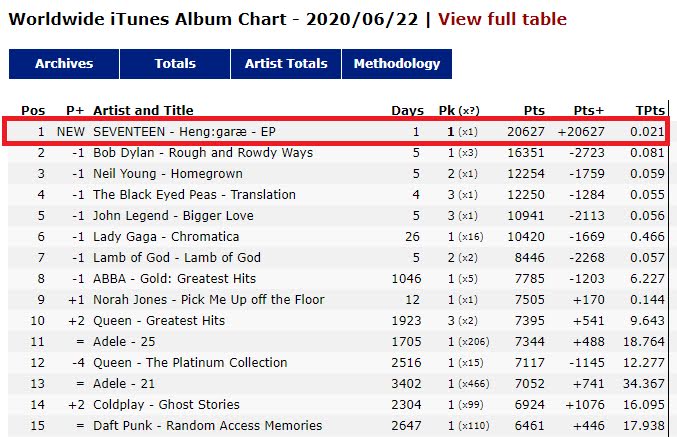The height and width of the screenshot is (437, 677).
Task: Open the Artist Totals tab
Action: [286, 64]
